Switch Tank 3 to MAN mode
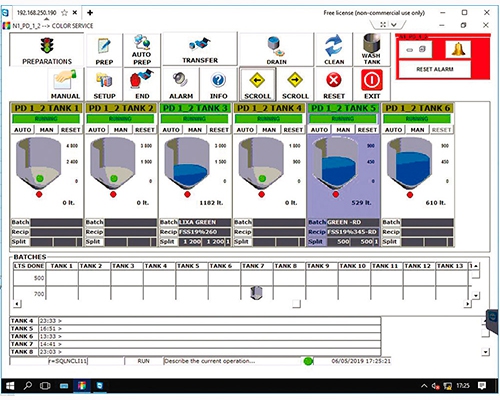This screenshot has height=400, width=500. click(x=195, y=130)
